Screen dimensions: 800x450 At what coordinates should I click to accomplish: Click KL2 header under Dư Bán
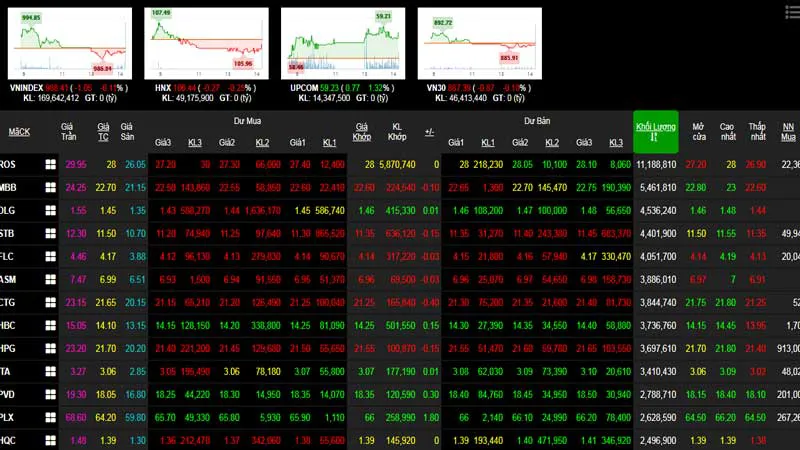pyautogui.click(x=552, y=142)
